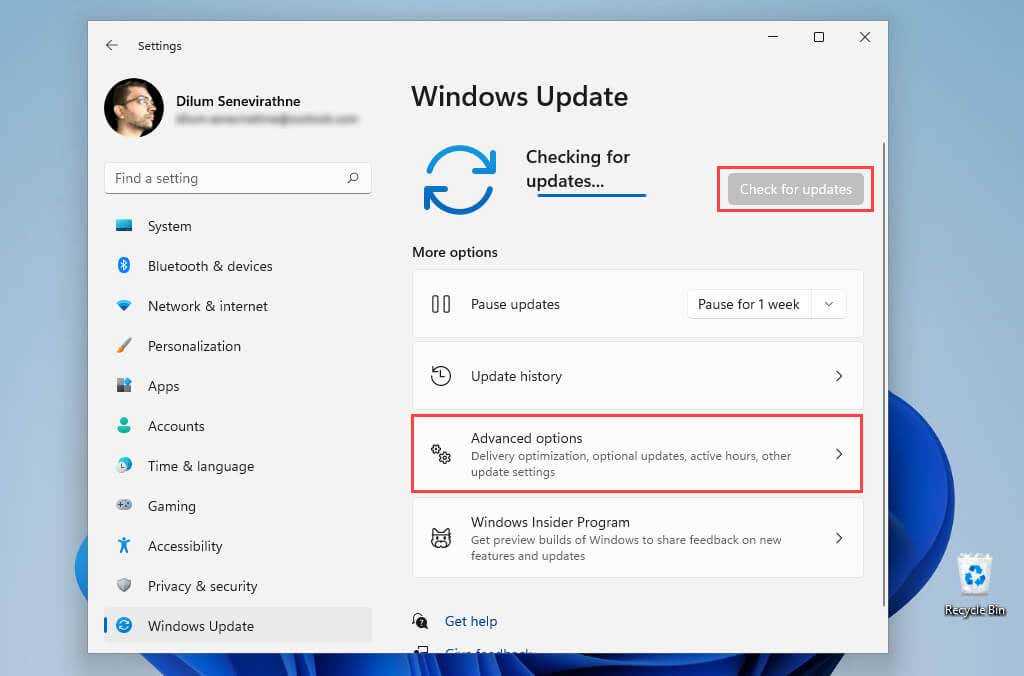Open Privacy & security settings
Screen dimensions: 1024x676
238,586
